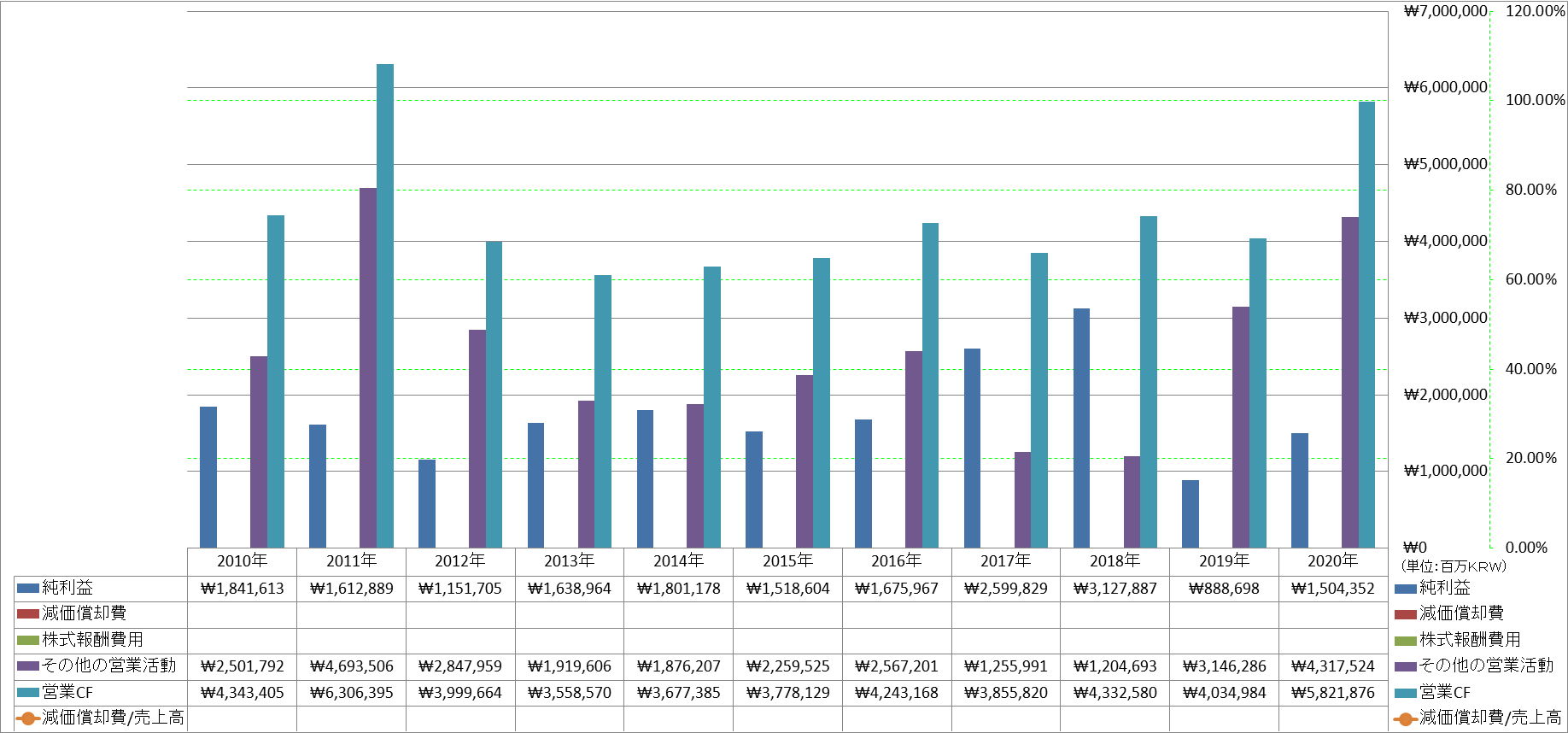Select cell value ₩1,841,613
The width and height of the screenshot is (1568, 733).
pyautogui.click(x=242, y=589)
